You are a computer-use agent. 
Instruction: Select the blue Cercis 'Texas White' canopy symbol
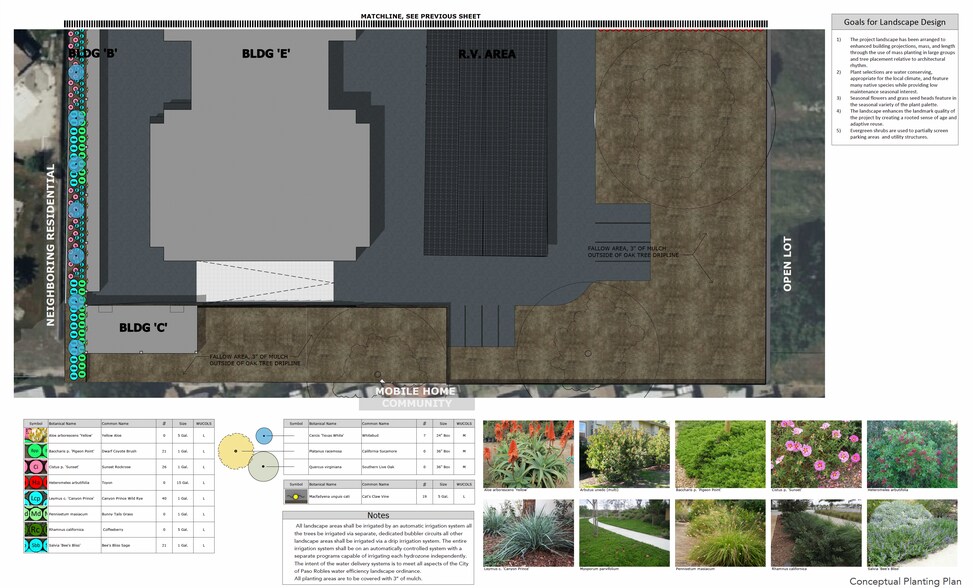click(x=264, y=436)
